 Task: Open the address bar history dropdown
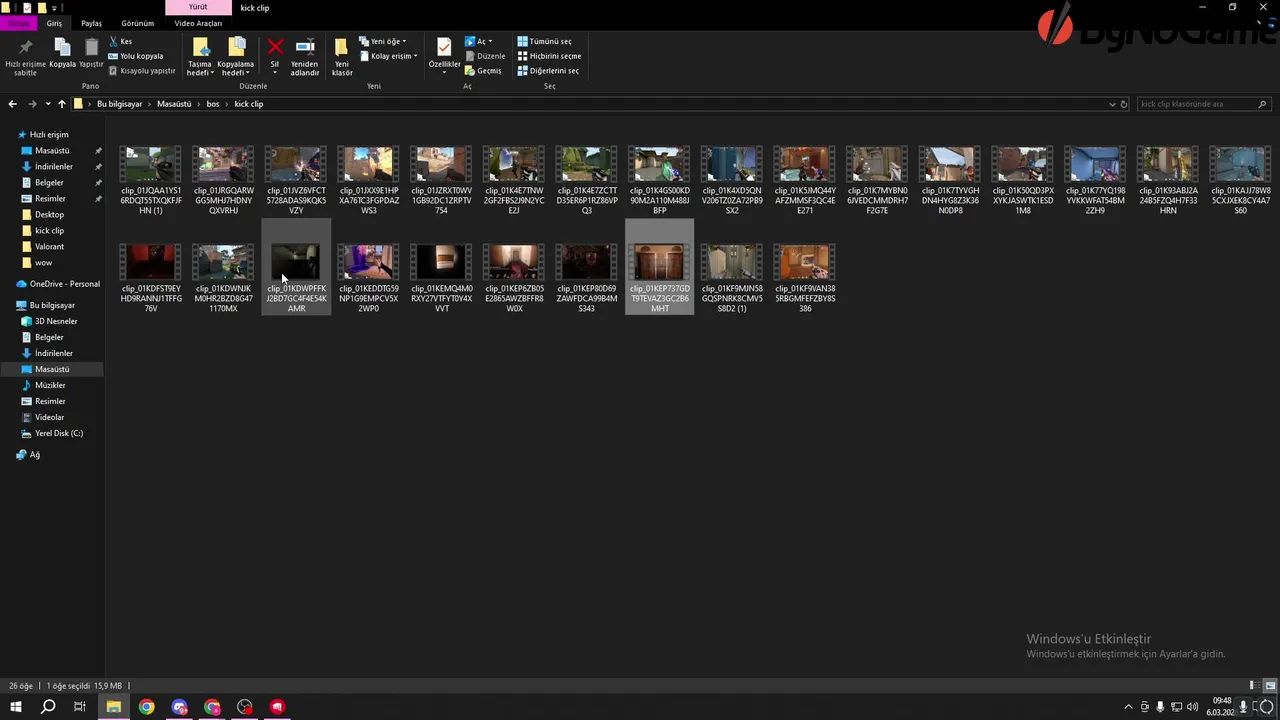tap(1112, 104)
